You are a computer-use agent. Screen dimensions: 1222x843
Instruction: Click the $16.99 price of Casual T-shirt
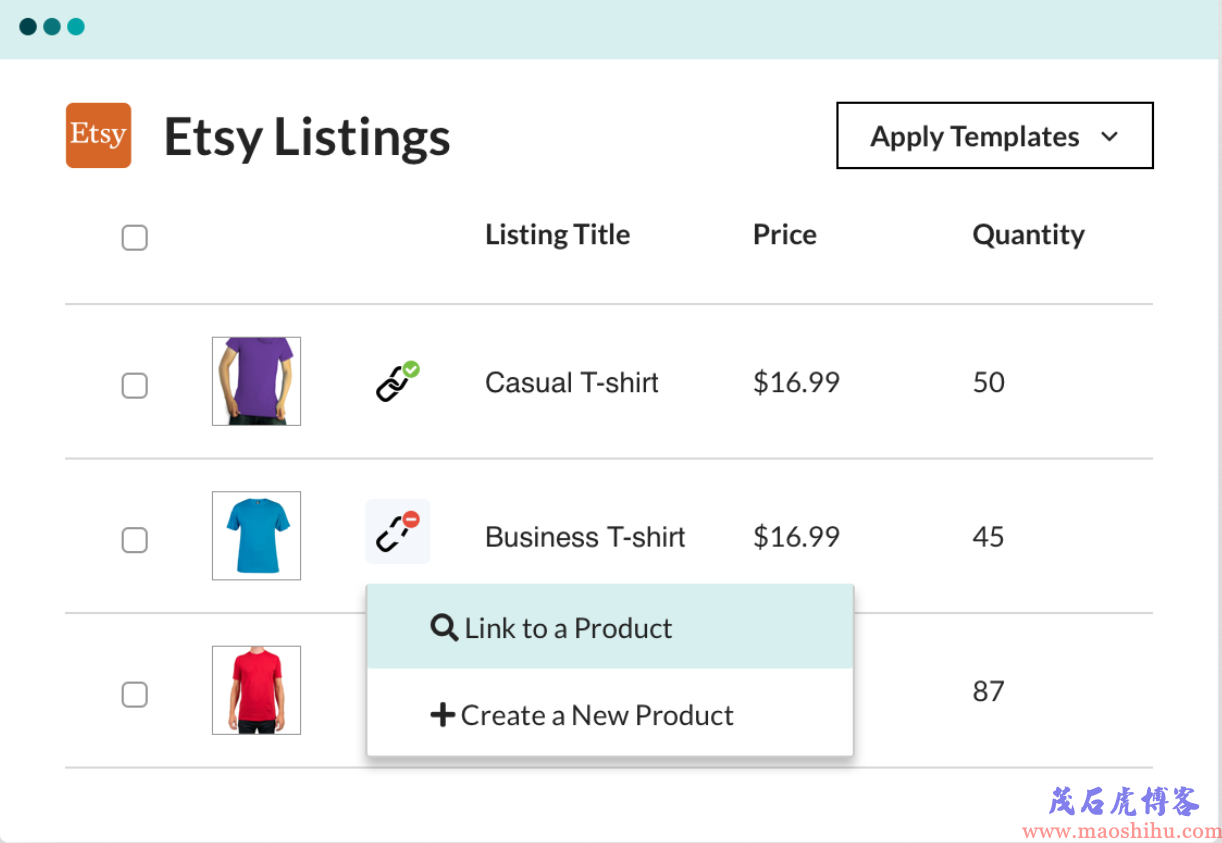tap(796, 382)
